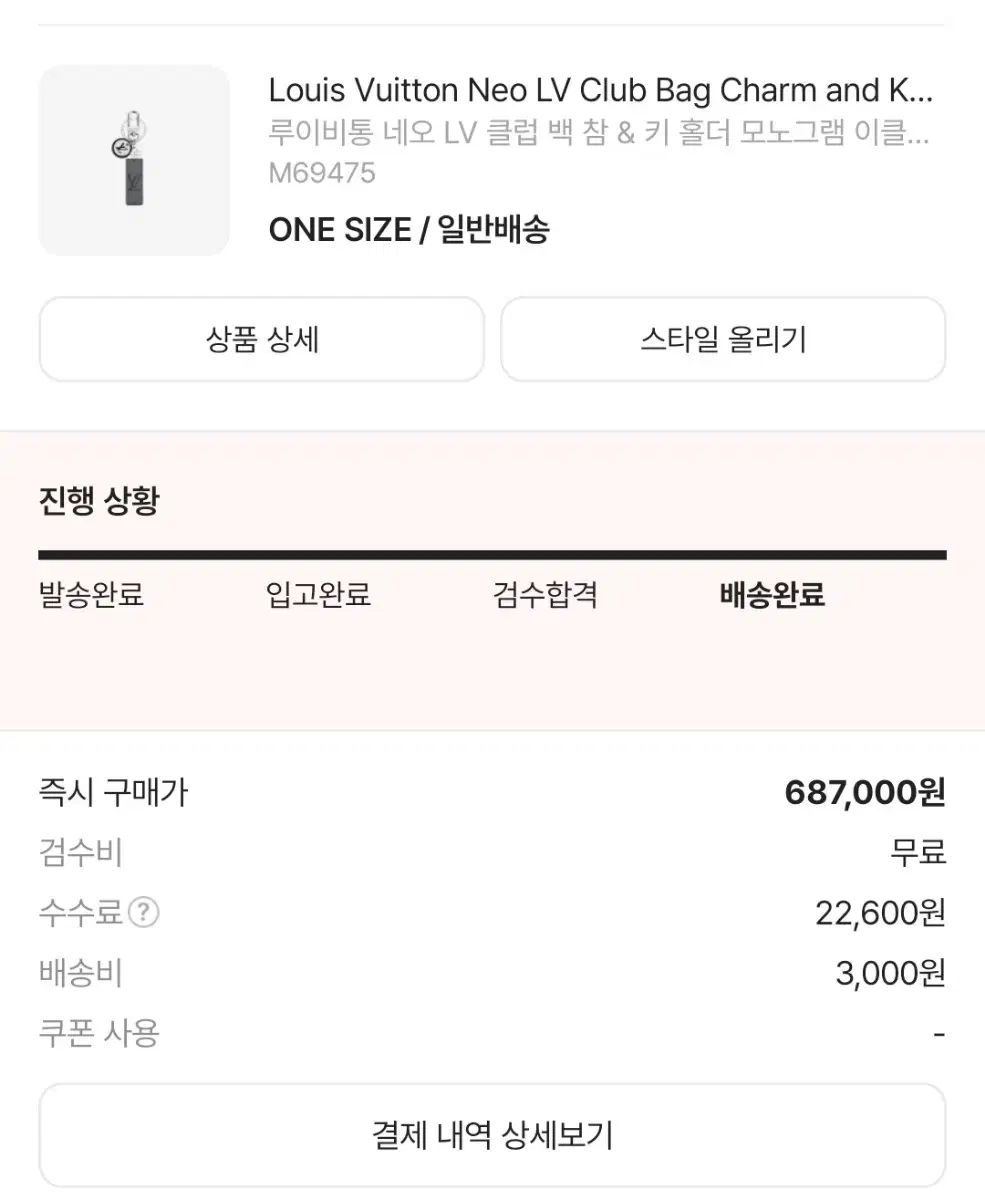The width and height of the screenshot is (985, 1200).
Task: Open 결제 내역 상세보기 button
Action: coord(492,1135)
